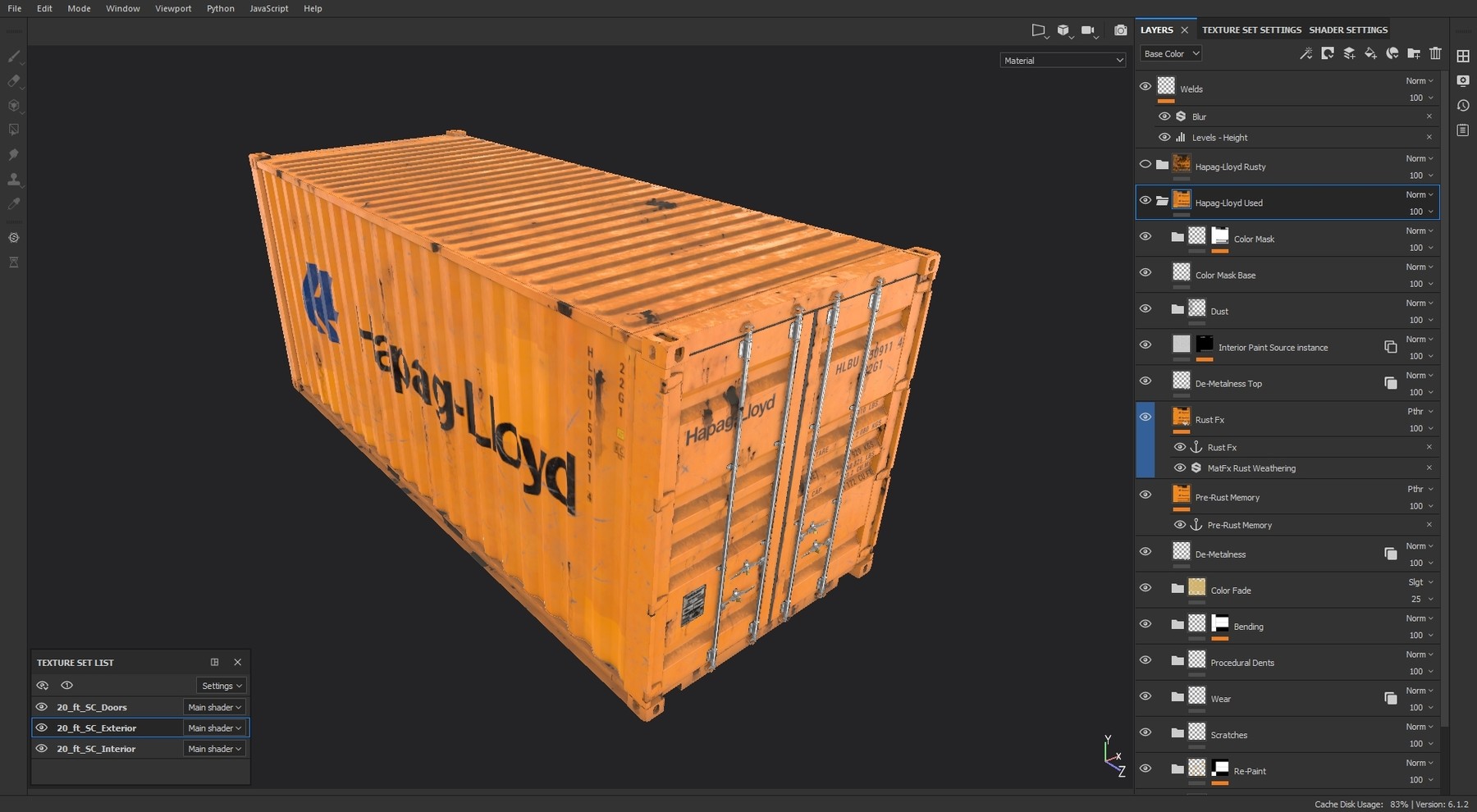1477x812 pixels.
Task: Hide the MatFx Rust Weathering effect
Action: (x=1180, y=468)
